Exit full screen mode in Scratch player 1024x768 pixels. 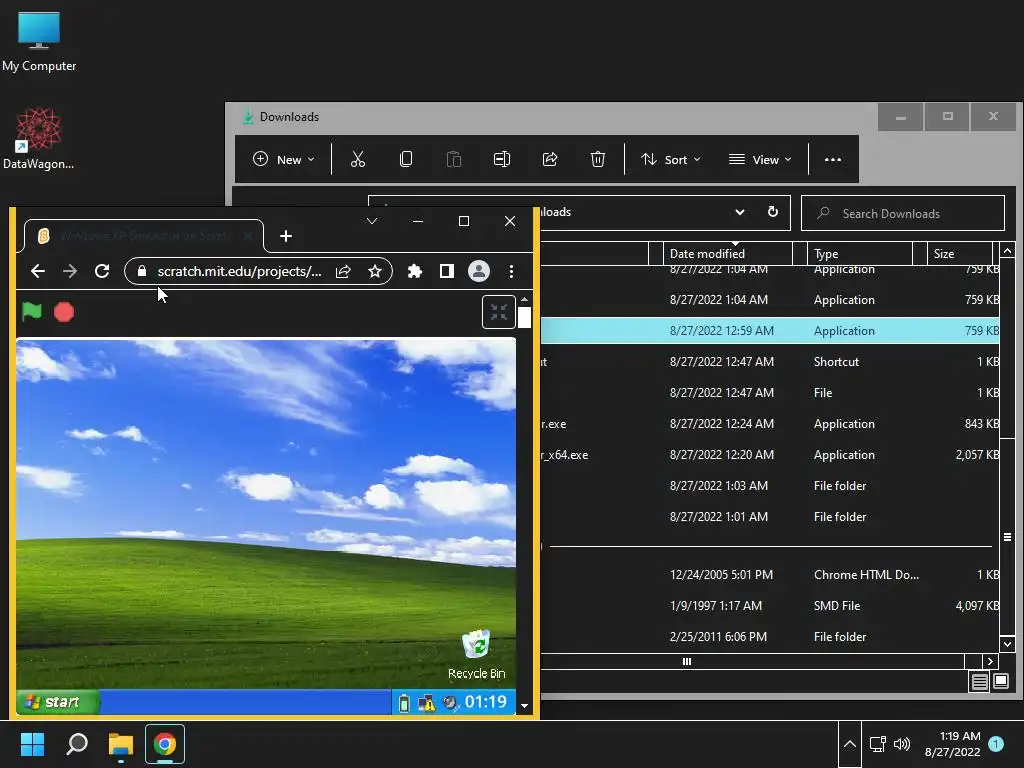tap(499, 312)
